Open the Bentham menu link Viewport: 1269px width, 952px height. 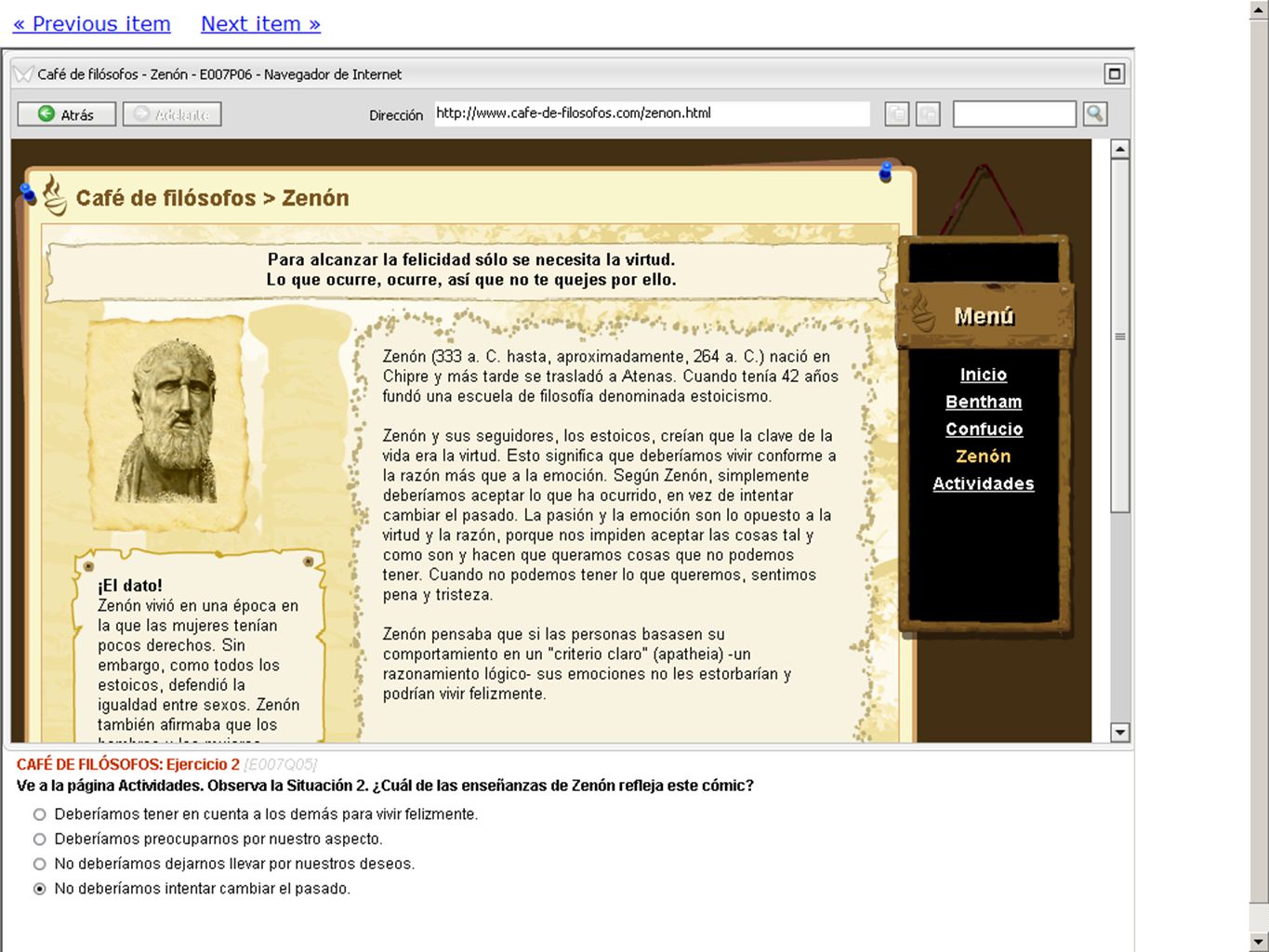984,402
